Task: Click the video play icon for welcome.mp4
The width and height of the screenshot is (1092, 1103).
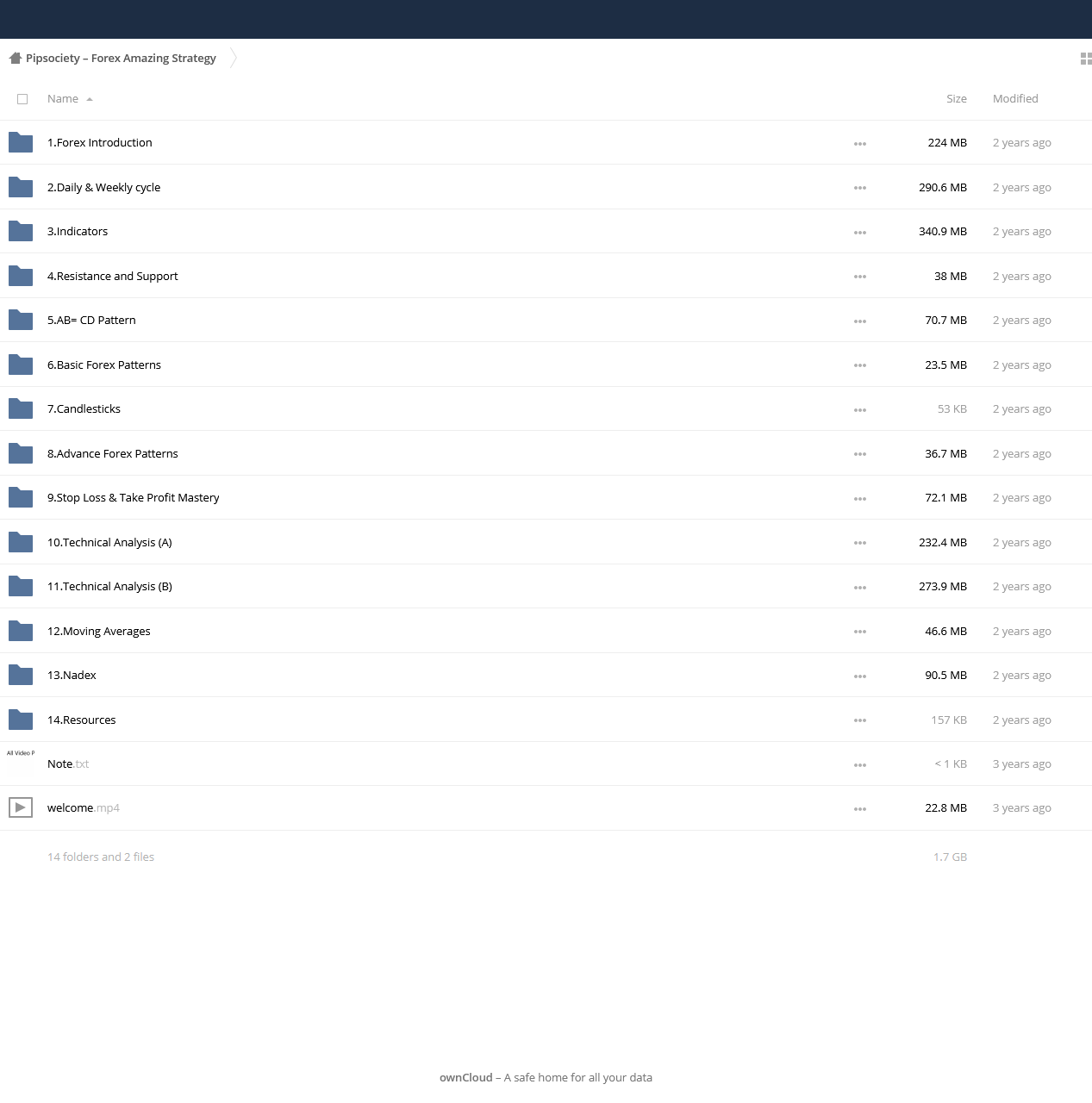Action: click(x=21, y=807)
